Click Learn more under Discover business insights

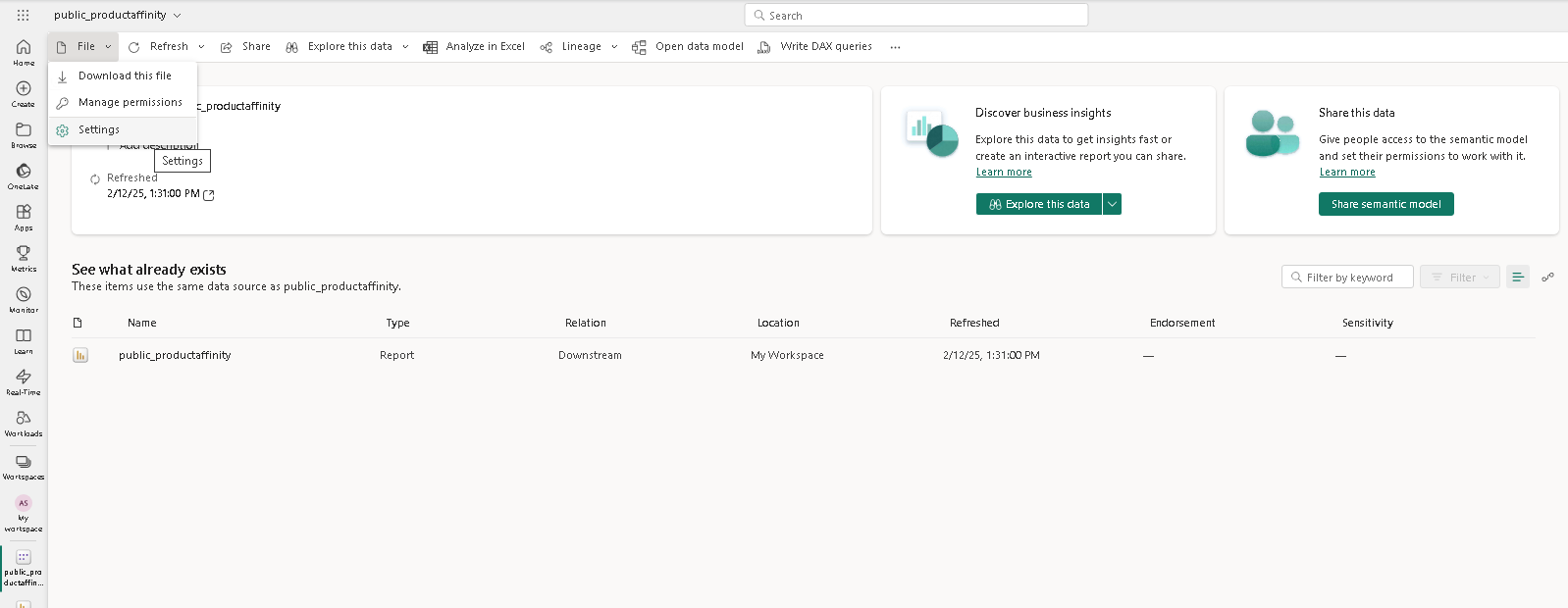coord(1004,173)
